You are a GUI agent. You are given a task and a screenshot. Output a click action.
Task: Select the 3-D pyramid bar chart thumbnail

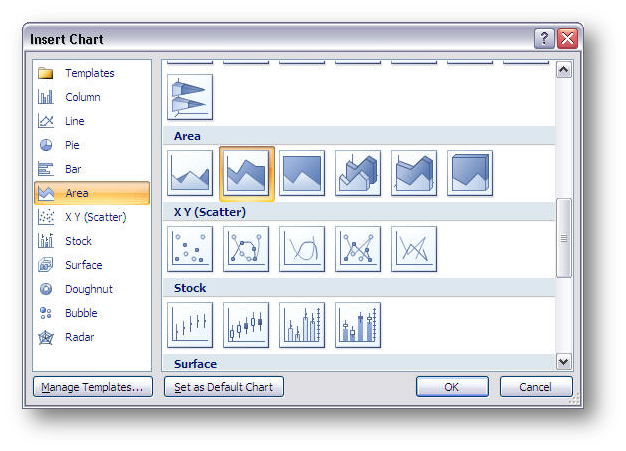tap(190, 98)
